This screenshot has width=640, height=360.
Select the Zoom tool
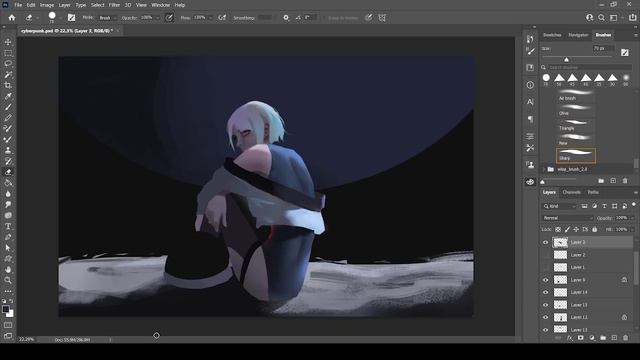coord(8,280)
